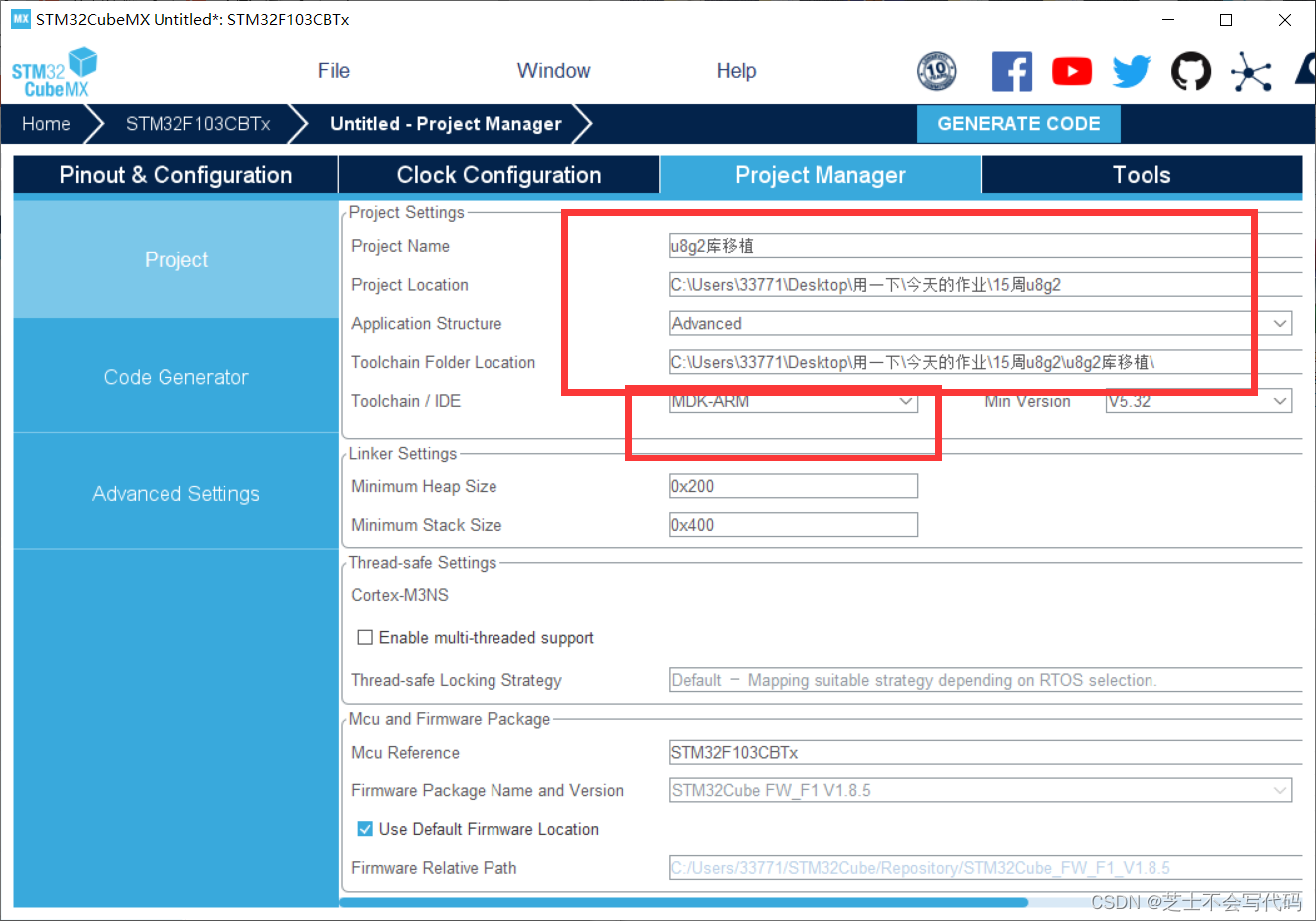Screen dimensions: 1316x921
Task: Click the Application Structure label
Action: pos(427,324)
